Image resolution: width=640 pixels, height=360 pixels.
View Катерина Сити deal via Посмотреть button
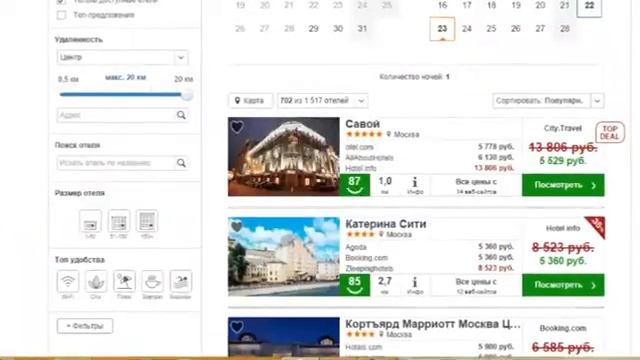(x=563, y=285)
